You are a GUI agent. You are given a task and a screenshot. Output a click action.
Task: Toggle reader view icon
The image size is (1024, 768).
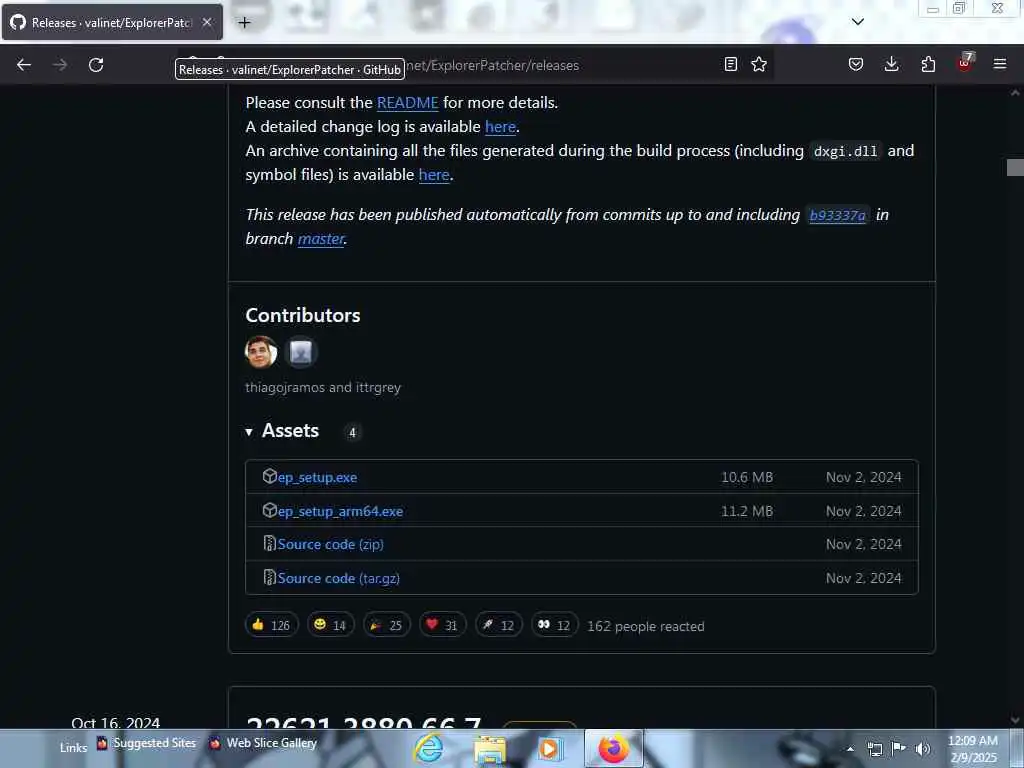pos(731,64)
